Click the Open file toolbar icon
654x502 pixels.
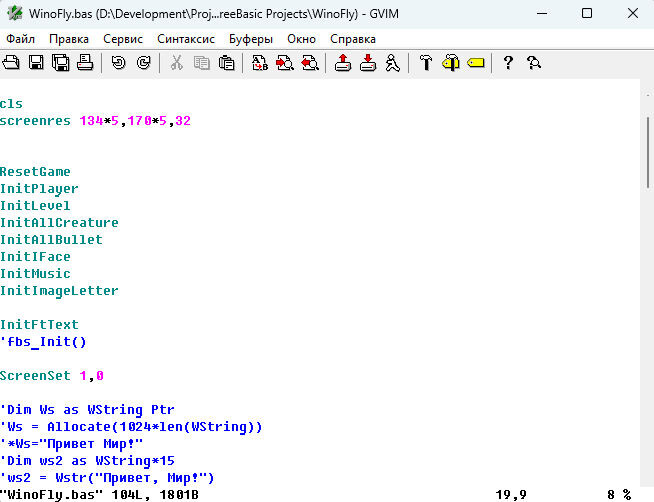pos(11,63)
